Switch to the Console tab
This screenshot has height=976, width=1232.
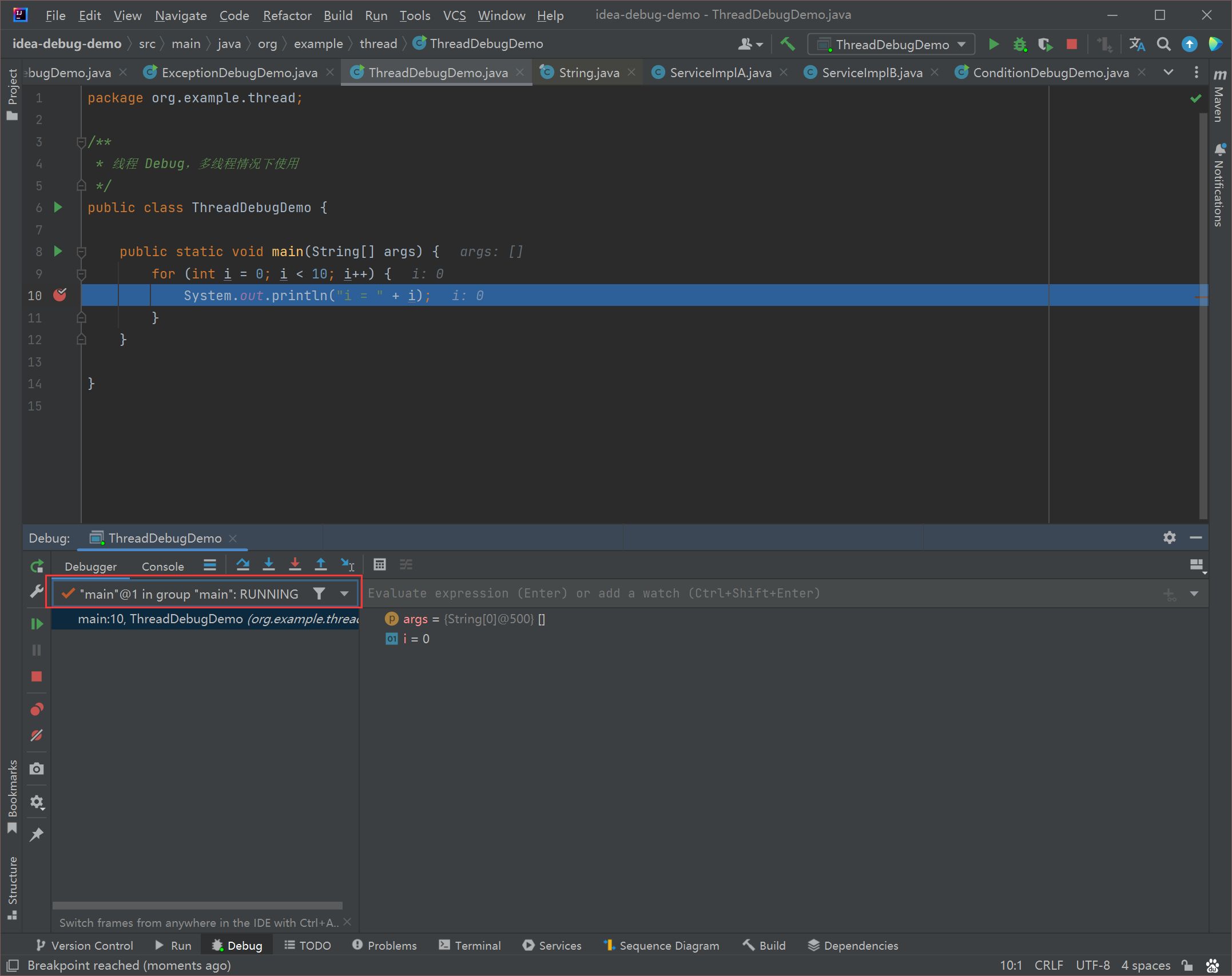tap(163, 566)
